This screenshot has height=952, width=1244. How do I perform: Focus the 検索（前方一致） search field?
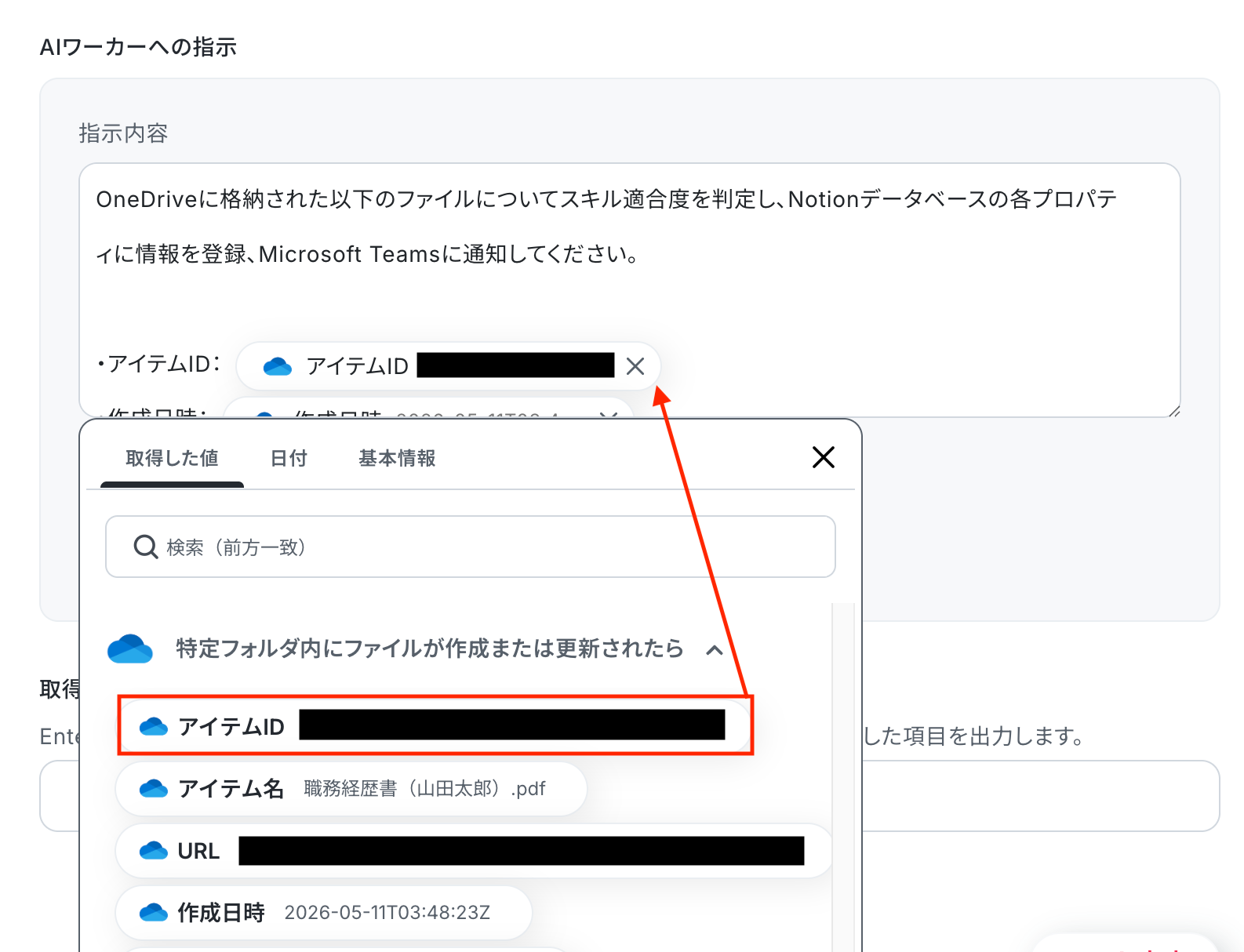[x=471, y=547]
